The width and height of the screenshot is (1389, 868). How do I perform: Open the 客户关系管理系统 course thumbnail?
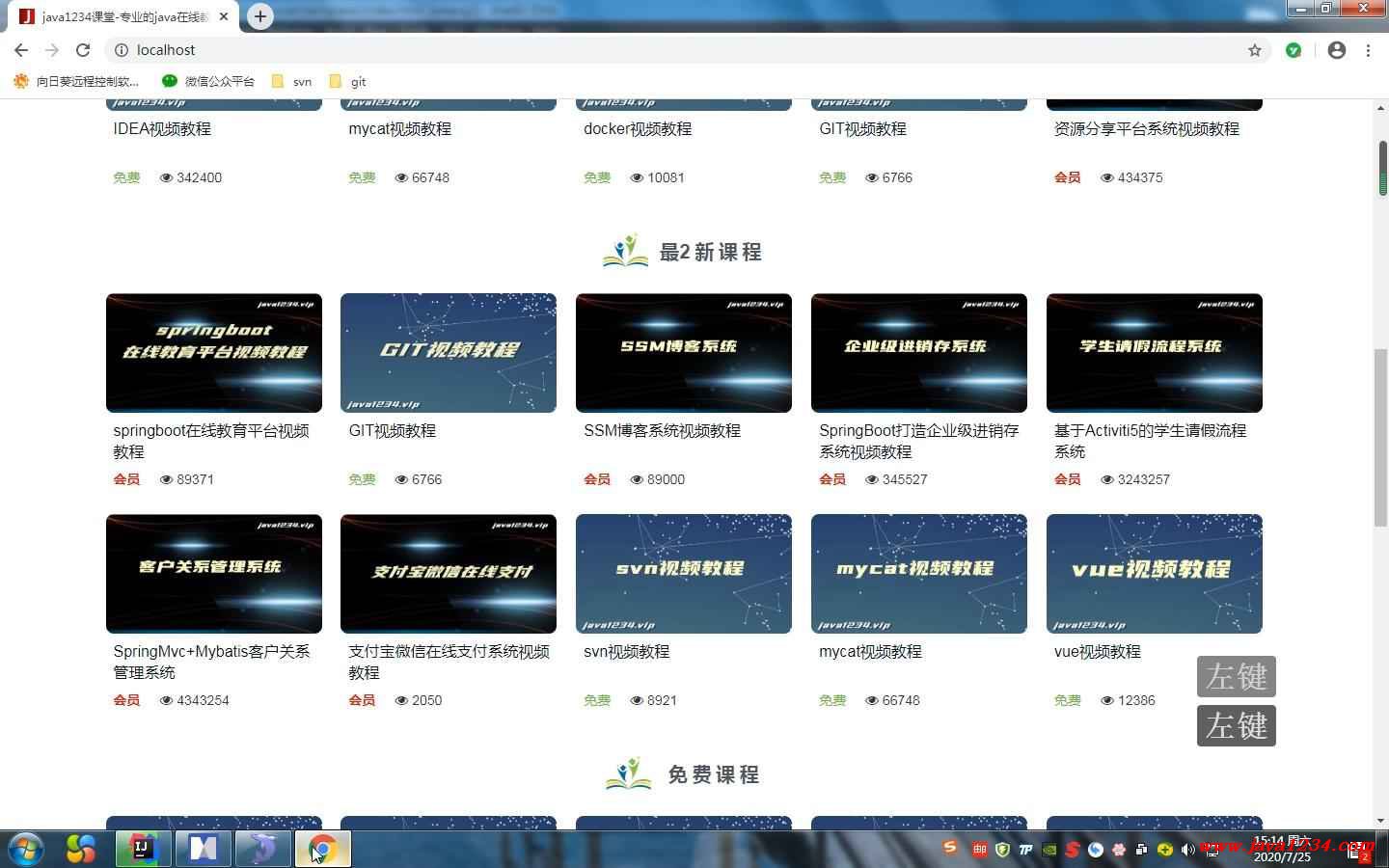click(x=214, y=574)
